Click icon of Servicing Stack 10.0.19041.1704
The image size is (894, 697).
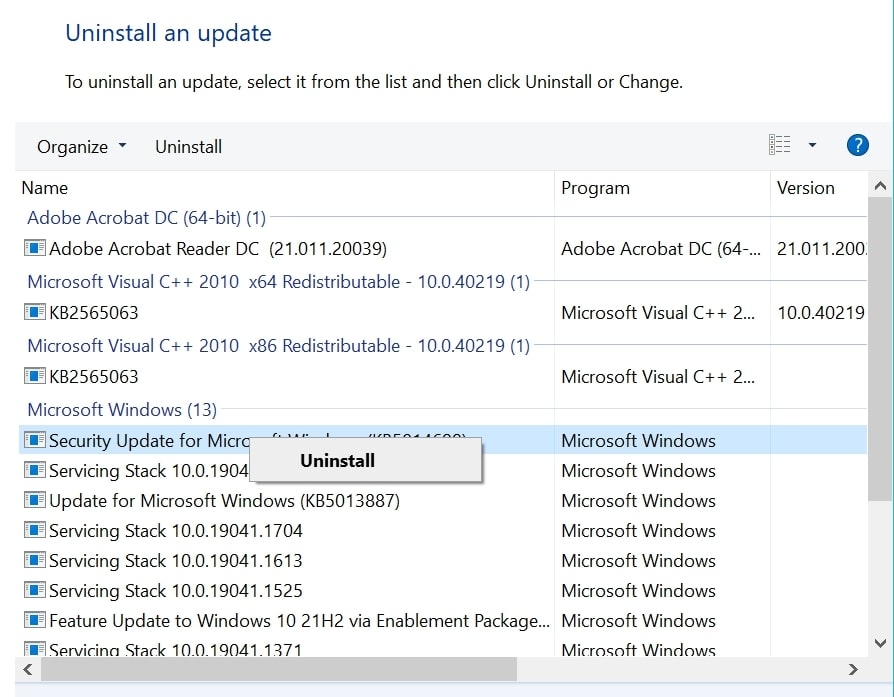coord(34,530)
